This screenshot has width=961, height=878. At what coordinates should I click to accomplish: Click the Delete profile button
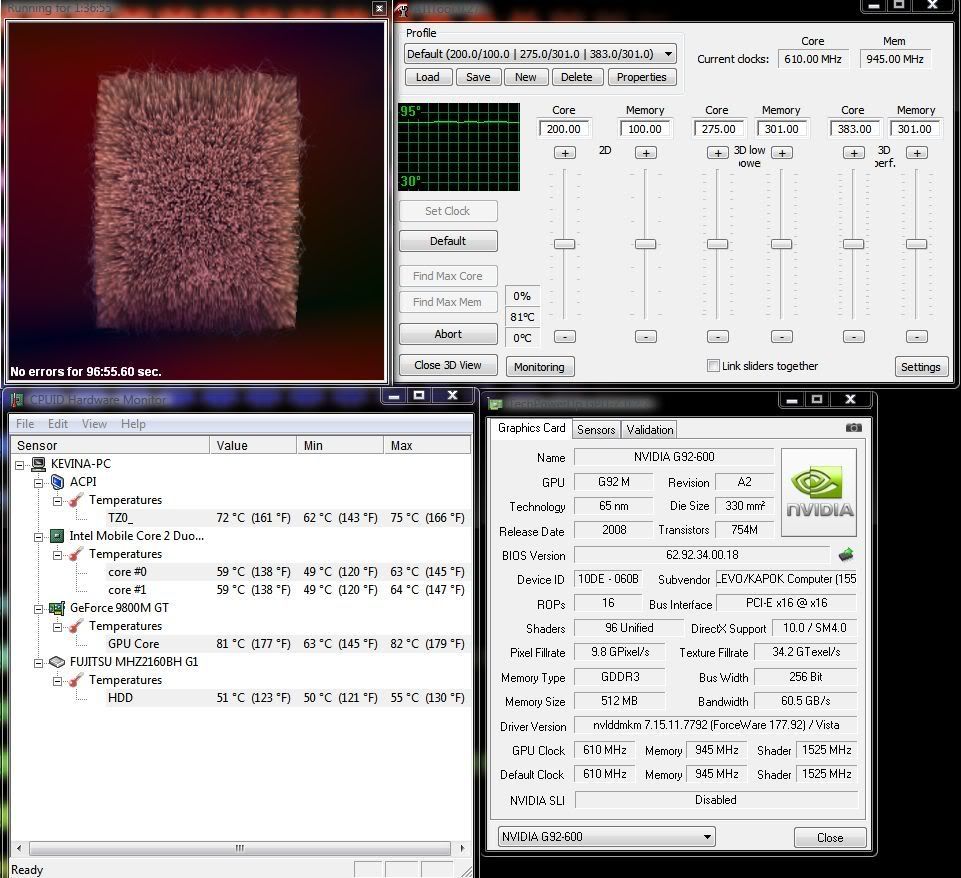point(577,77)
